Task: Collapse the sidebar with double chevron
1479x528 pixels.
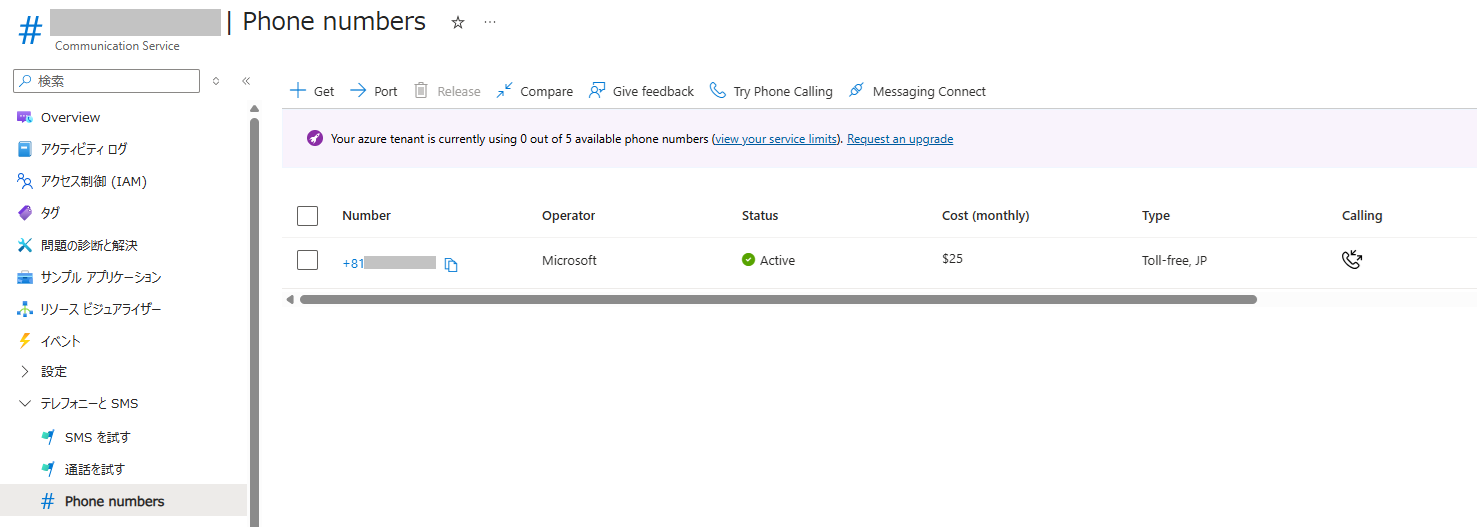Action: (x=246, y=81)
